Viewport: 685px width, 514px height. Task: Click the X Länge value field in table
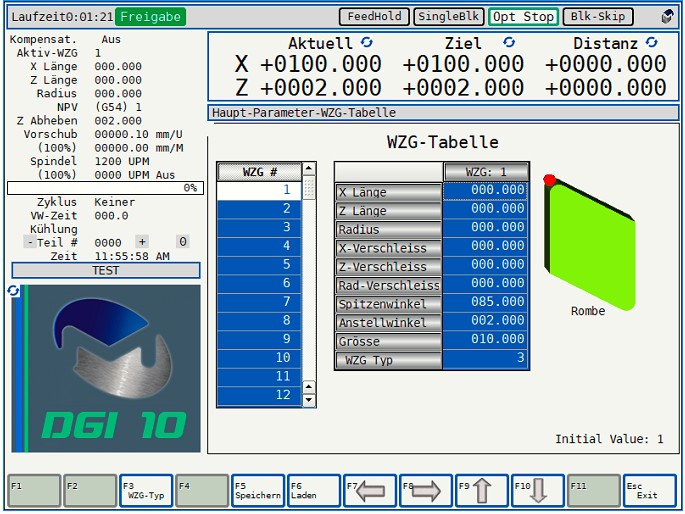coord(485,190)
